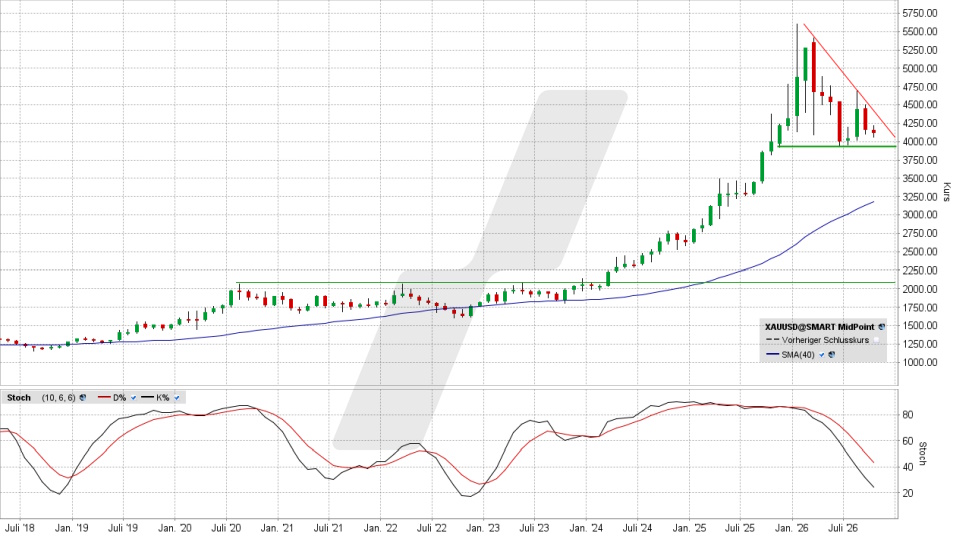Uncheck the SMA(40) visibility checkbox
960x540 pixels.
tap(822, 354)
